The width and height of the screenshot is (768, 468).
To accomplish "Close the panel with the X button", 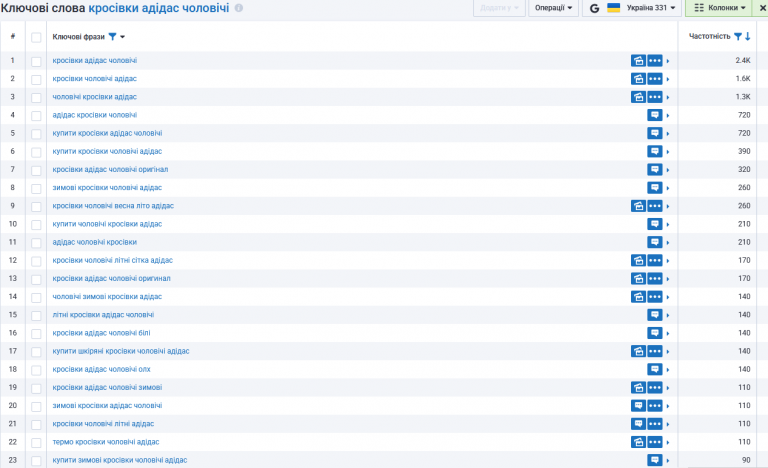I will (762, 8).
